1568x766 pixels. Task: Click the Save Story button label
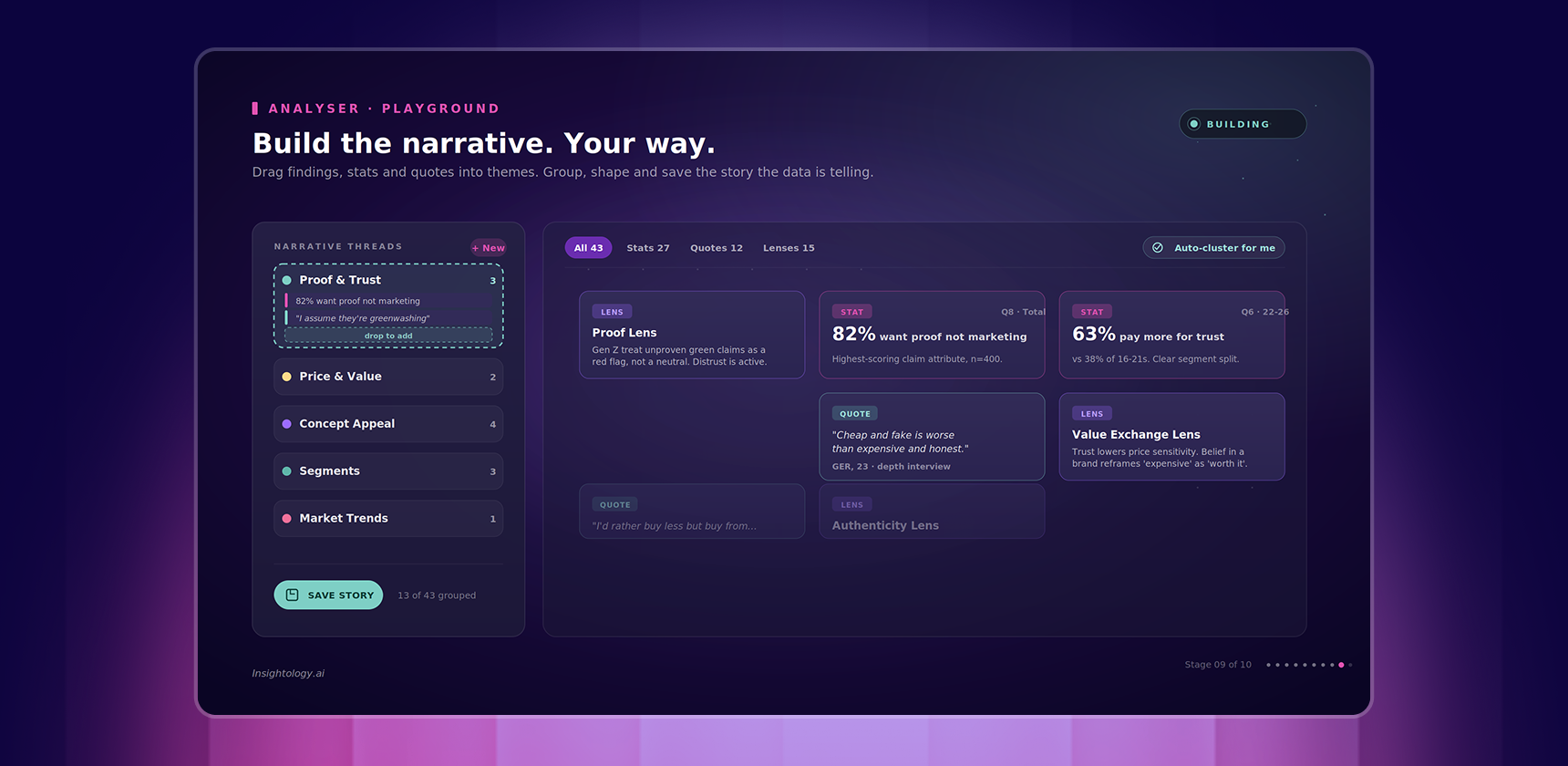pos(341,595)
